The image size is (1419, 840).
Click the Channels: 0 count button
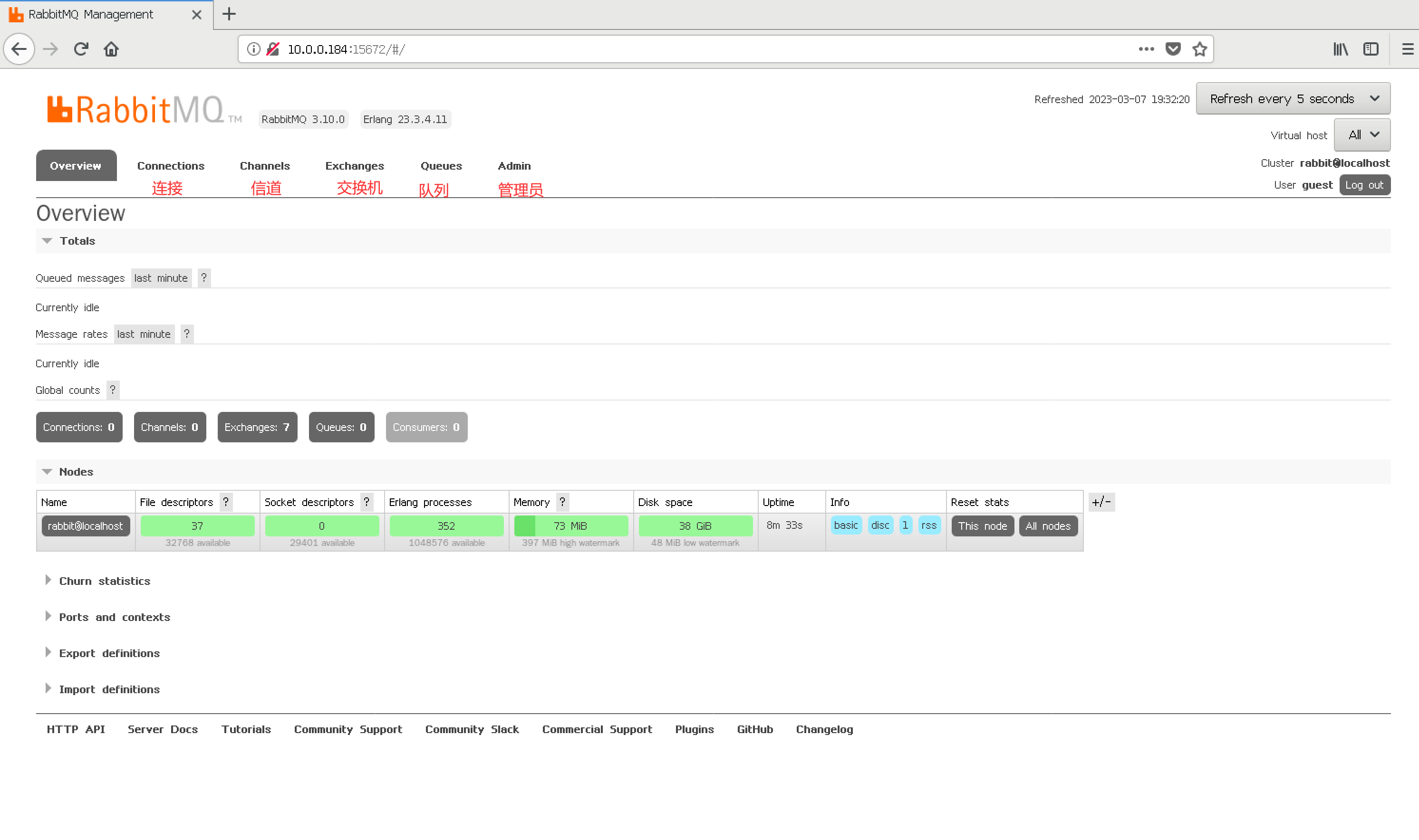pos(170,427)
